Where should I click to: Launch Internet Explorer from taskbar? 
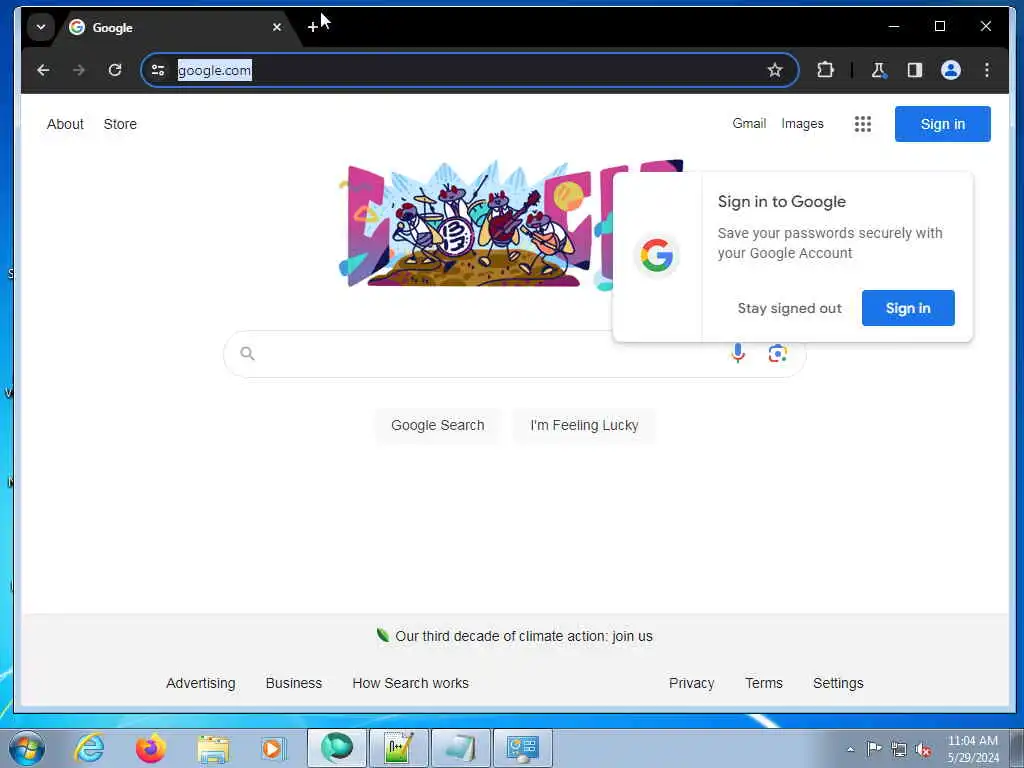tap(89, 748)
